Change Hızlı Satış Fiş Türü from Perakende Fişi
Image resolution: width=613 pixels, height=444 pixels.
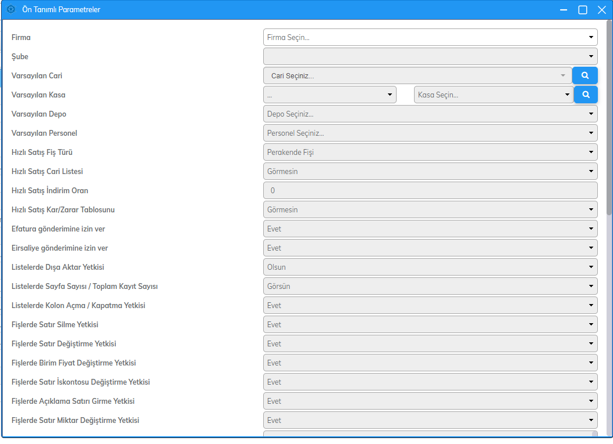(x=430, y=152)
